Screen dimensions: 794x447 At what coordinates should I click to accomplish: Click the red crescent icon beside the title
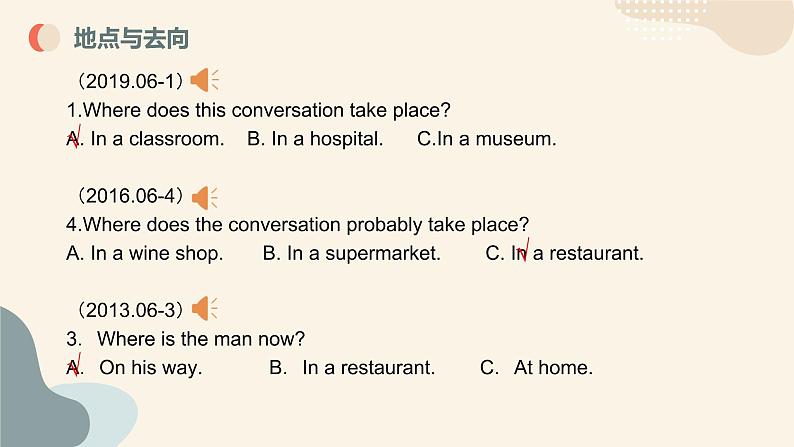pyautogui.click(x=44, y=38)
